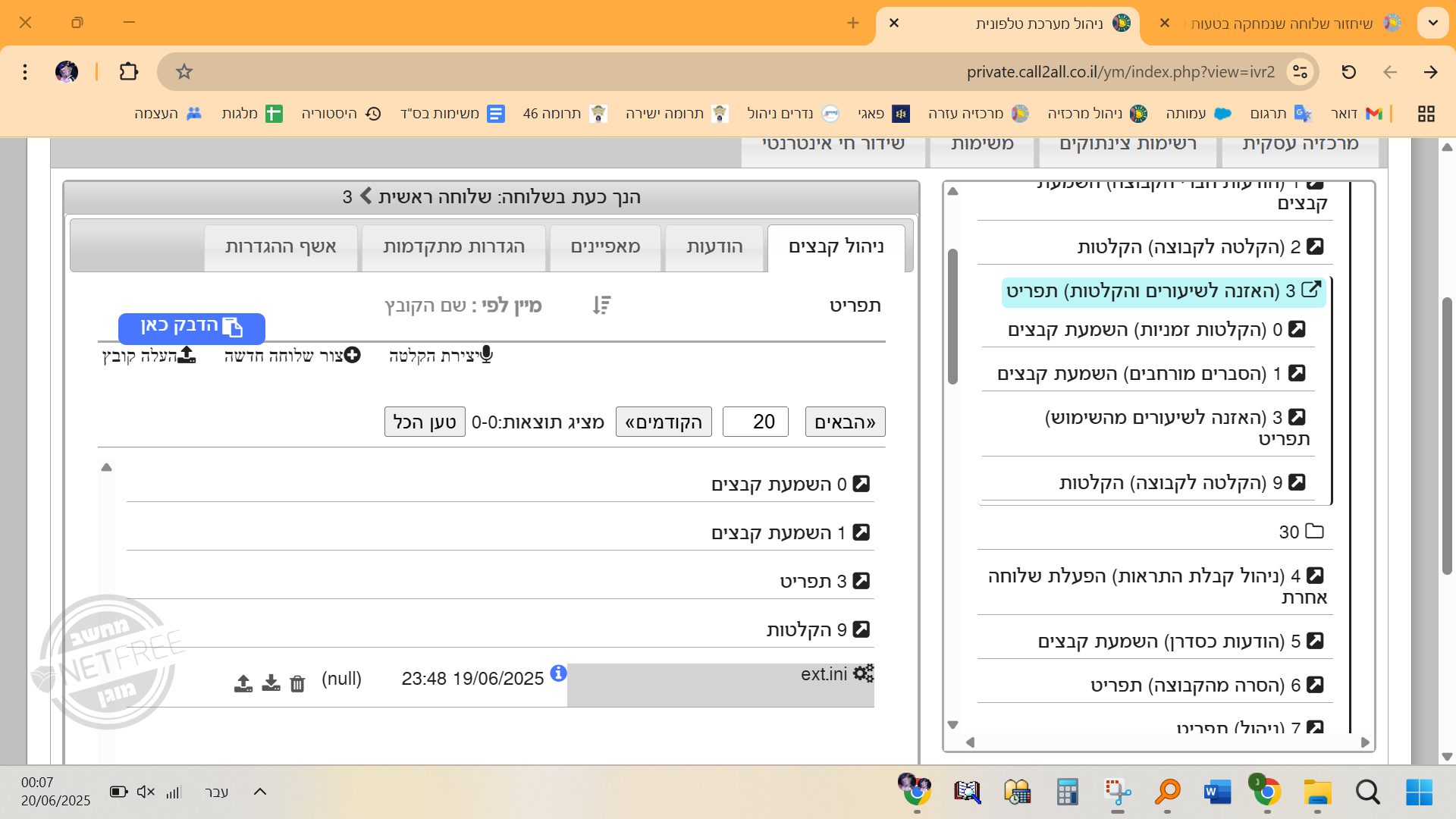
Task: Click the folder 30 icon in tree
Action: (x=1315, y=532)
